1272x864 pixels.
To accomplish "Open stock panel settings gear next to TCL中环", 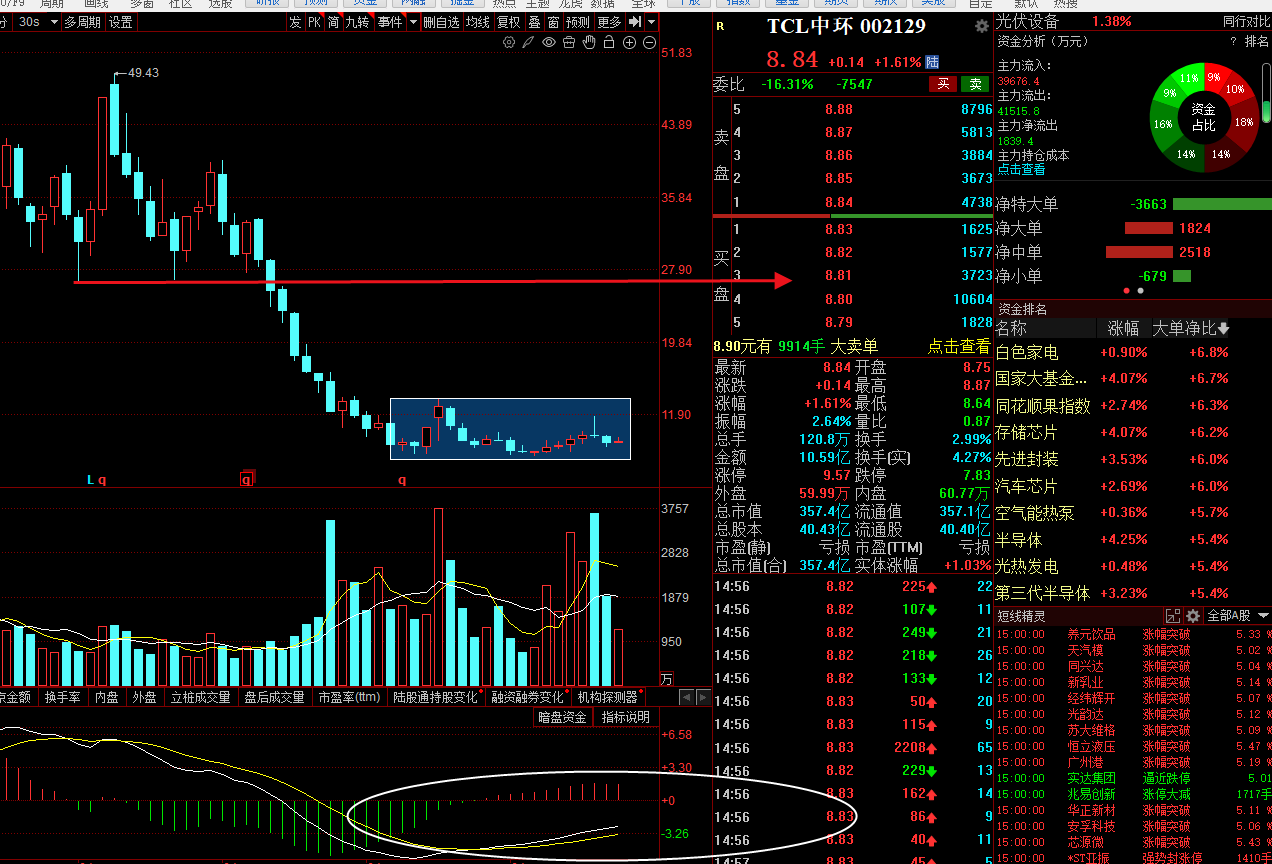I will (x=981, y=26).
